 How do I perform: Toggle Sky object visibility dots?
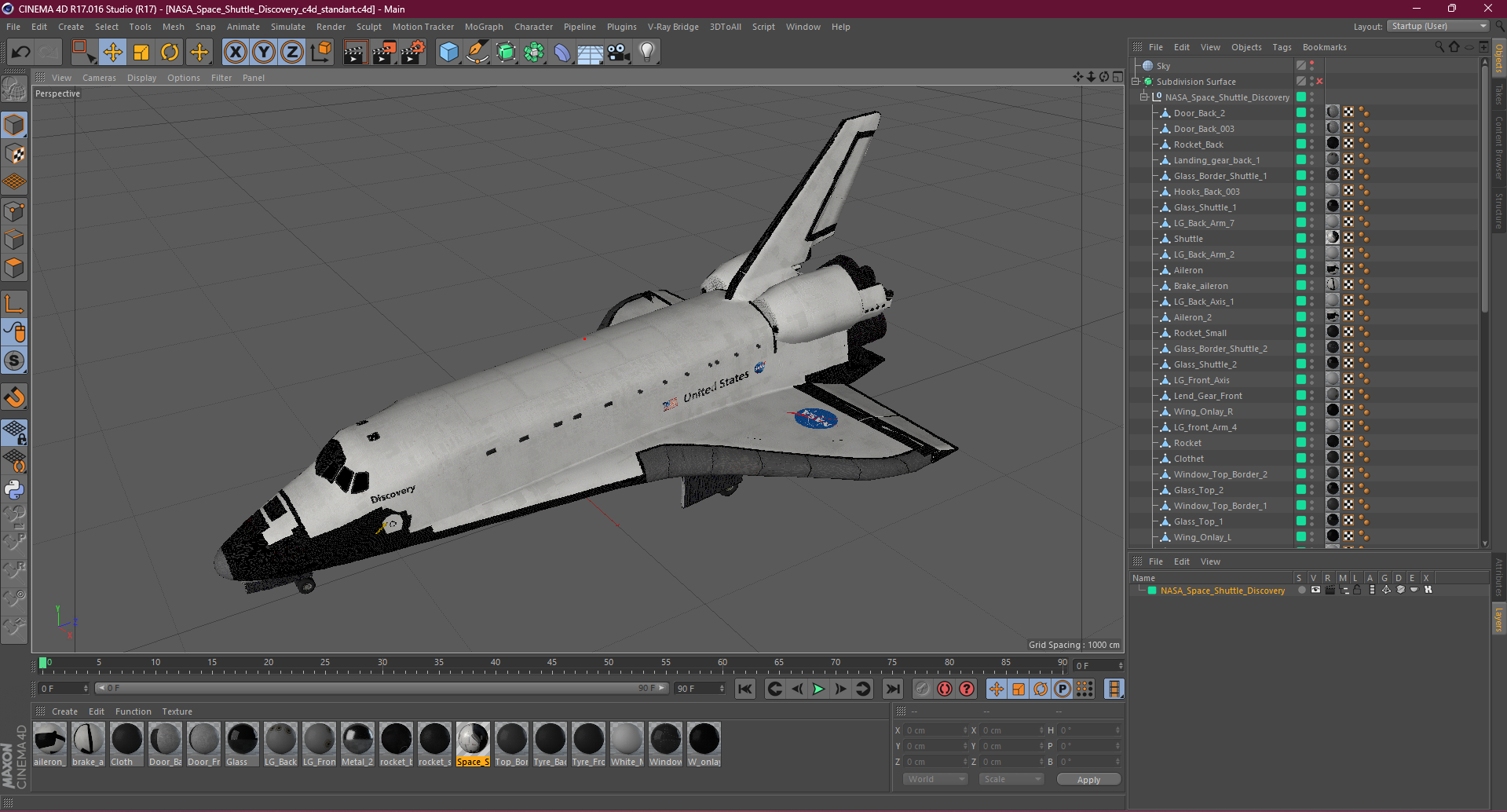tap(1312, 66)
